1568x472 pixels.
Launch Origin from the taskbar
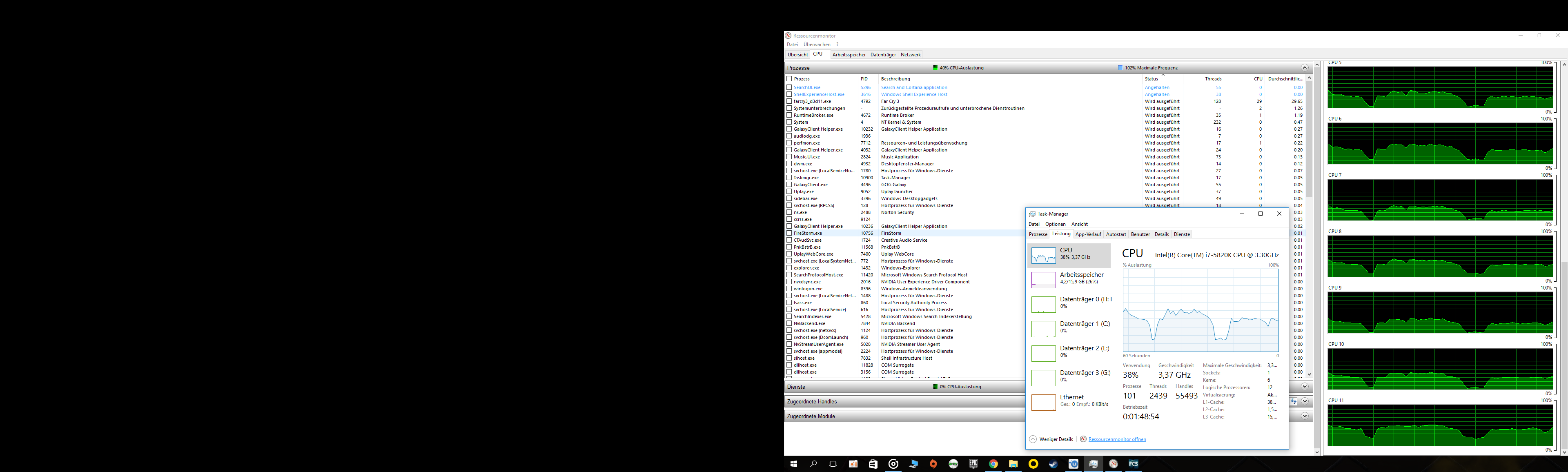pyautogui.click(x=933, y=464)
